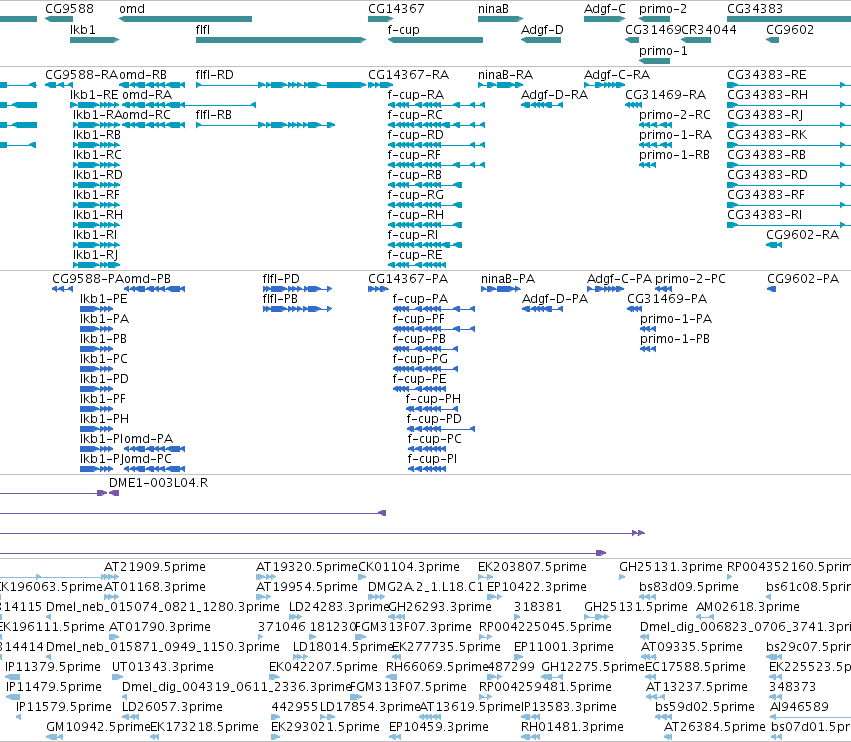The width and height of the screenshot is (851, 742).
Task: Select the bs83d09.5prime EST label
Action: pyautogui.click(x=689, y=587)
